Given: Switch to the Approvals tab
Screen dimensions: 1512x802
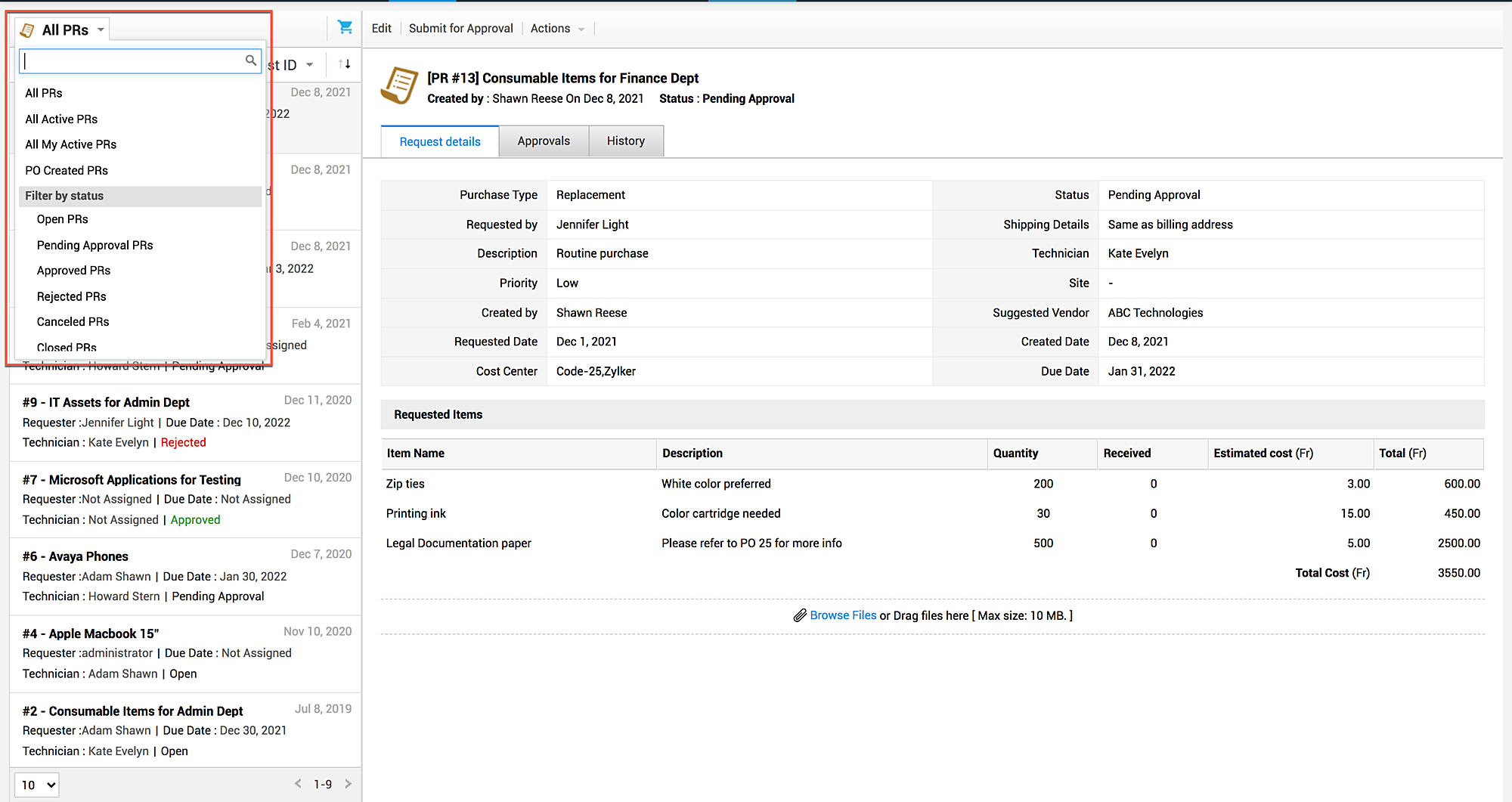Looking at the screenshot, I should pyautogui.click(x=544, y=141).
